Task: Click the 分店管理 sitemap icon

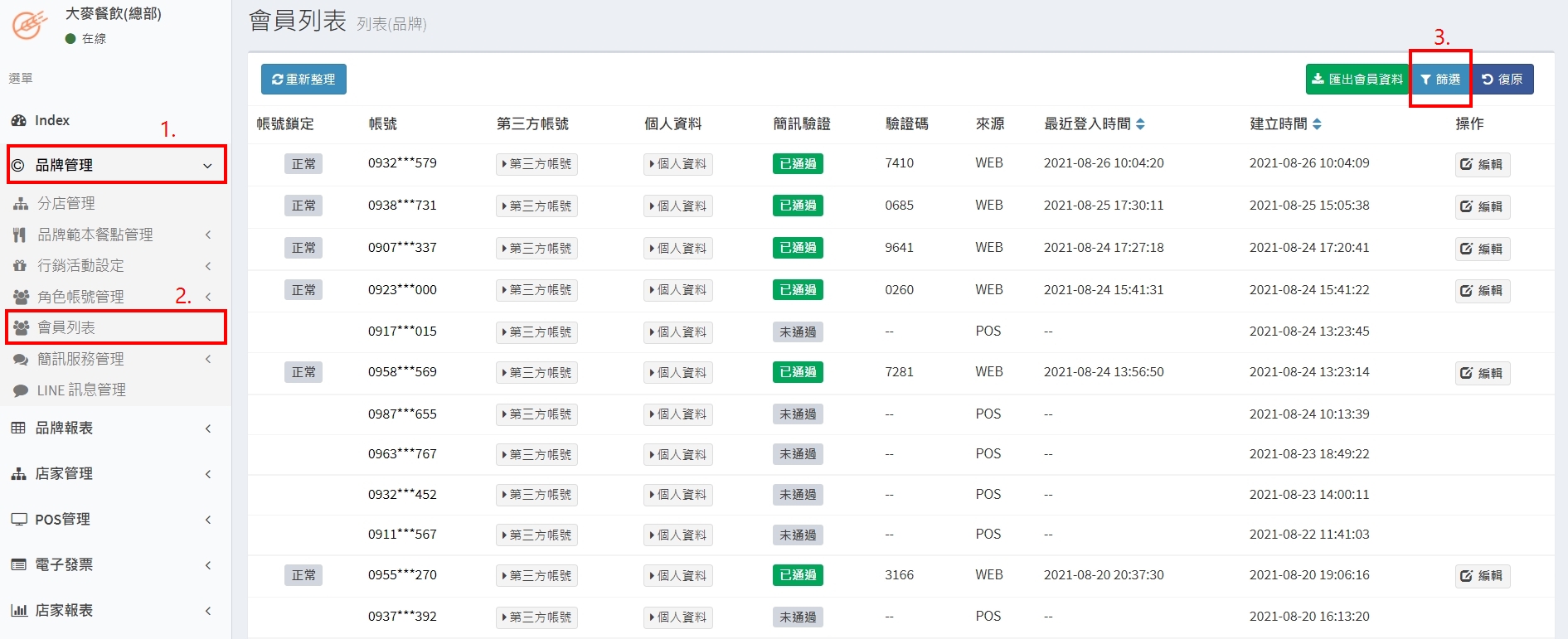Action: click(x=21, y=204)
